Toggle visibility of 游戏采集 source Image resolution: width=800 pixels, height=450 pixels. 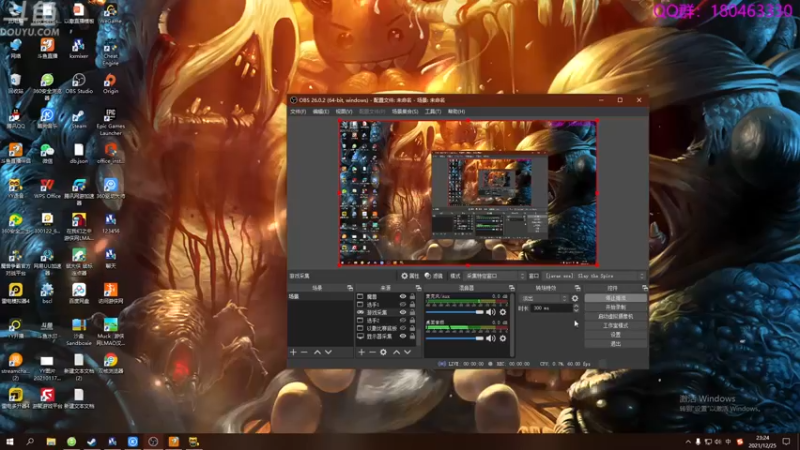pos(403,312)
